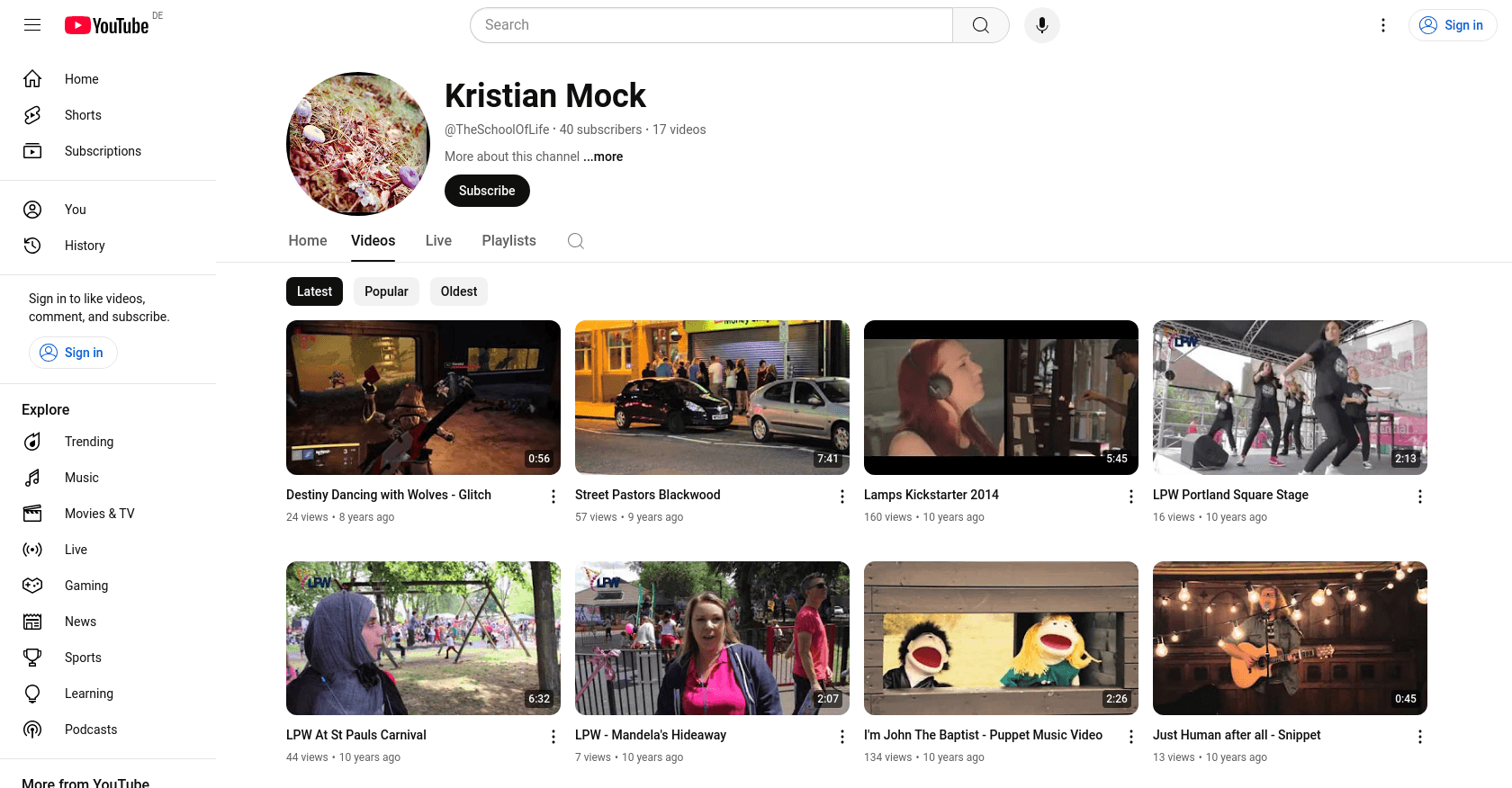Click the YouTube logo
This screenshot has height=788, width=1512.
tap(106, 25)
